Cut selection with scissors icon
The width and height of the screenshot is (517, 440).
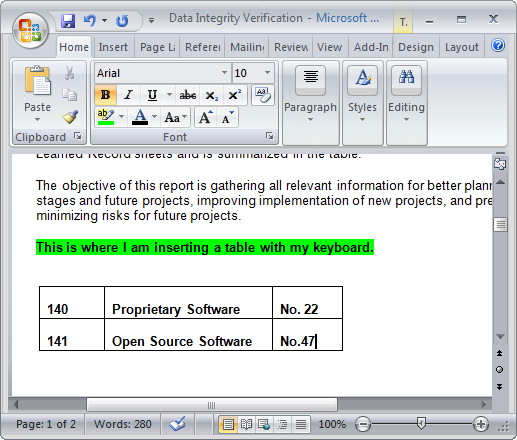(x=69, y=73)
